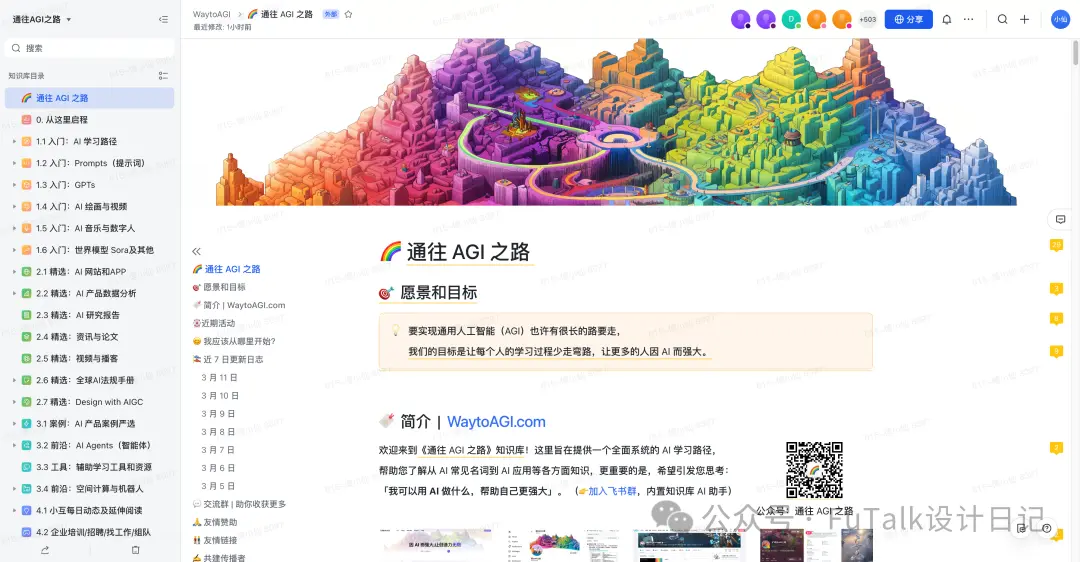Open the comment badge showing 8
Screen dimensions: 1080x562
pos(1056,319)
